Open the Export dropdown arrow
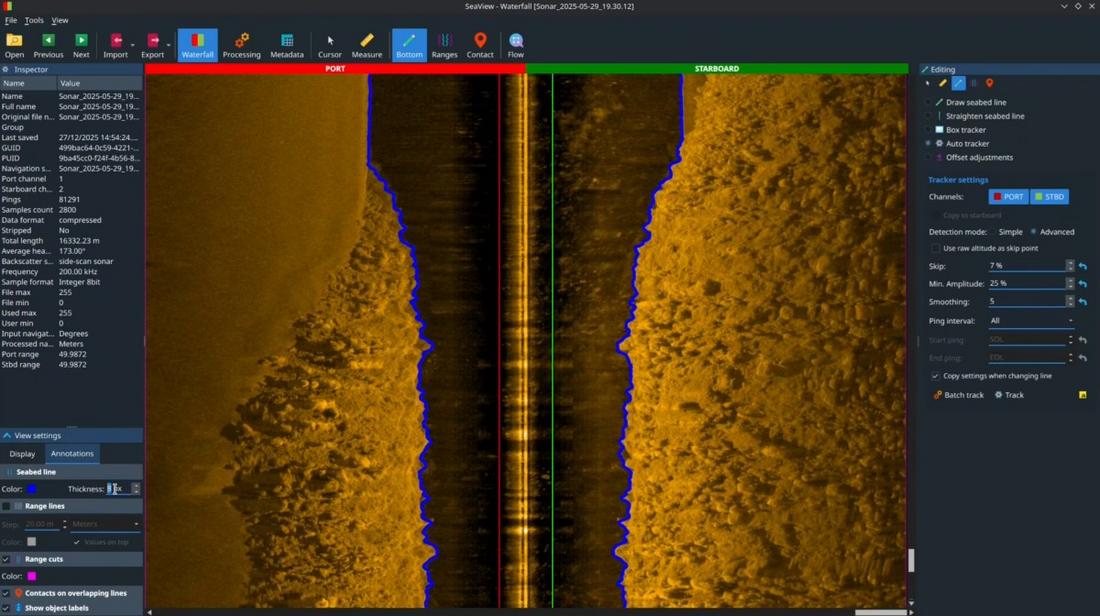The width and height of the screenshot is (1100, 616). (x=168, y=45)
